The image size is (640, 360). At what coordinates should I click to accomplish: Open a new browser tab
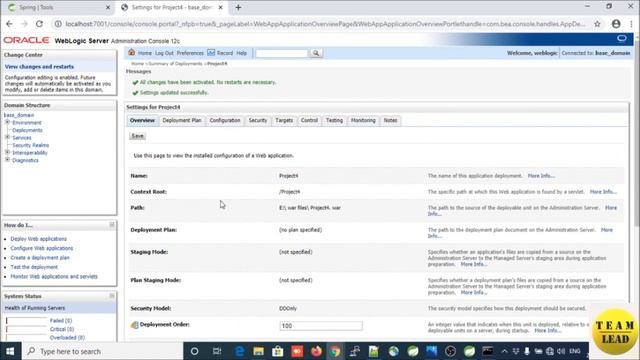tap(238, 7)
